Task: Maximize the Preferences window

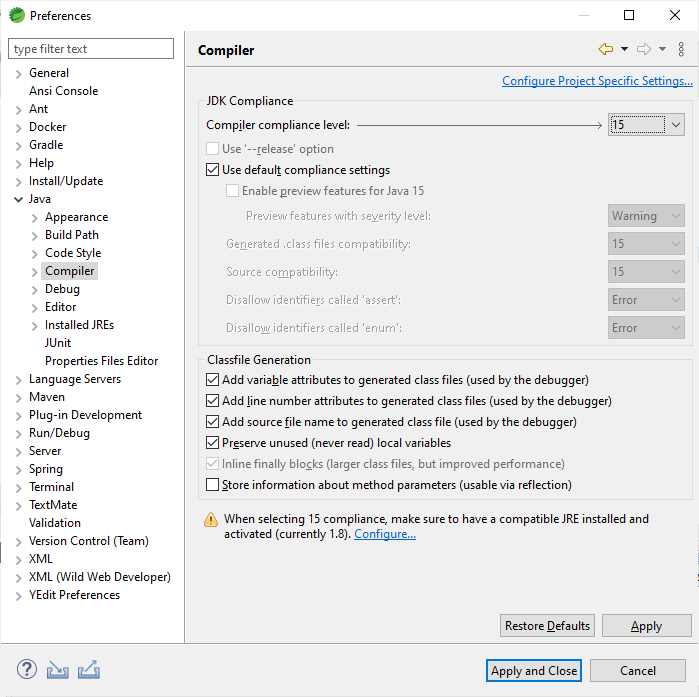Action: (x=629, y=15)
